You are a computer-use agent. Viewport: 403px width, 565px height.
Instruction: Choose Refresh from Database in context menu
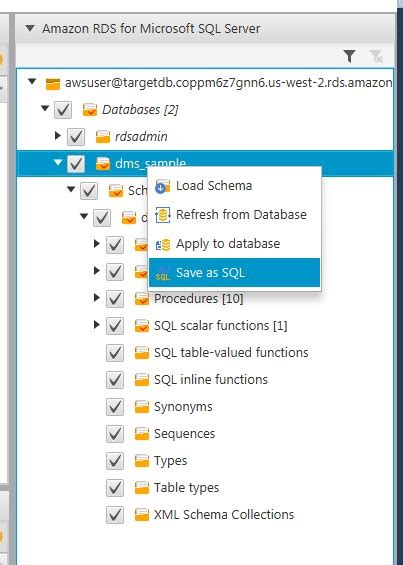click(234, 215)
